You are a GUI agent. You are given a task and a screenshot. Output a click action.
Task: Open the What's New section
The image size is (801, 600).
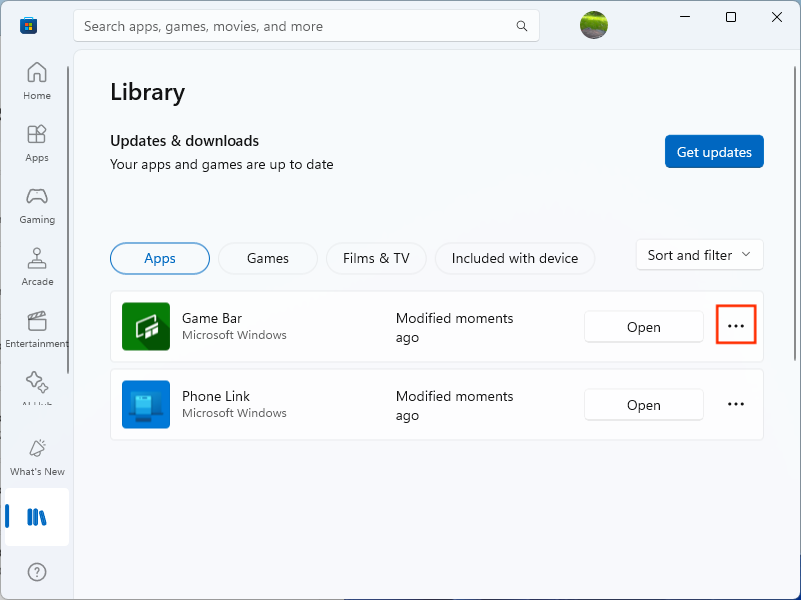point(36,450)
